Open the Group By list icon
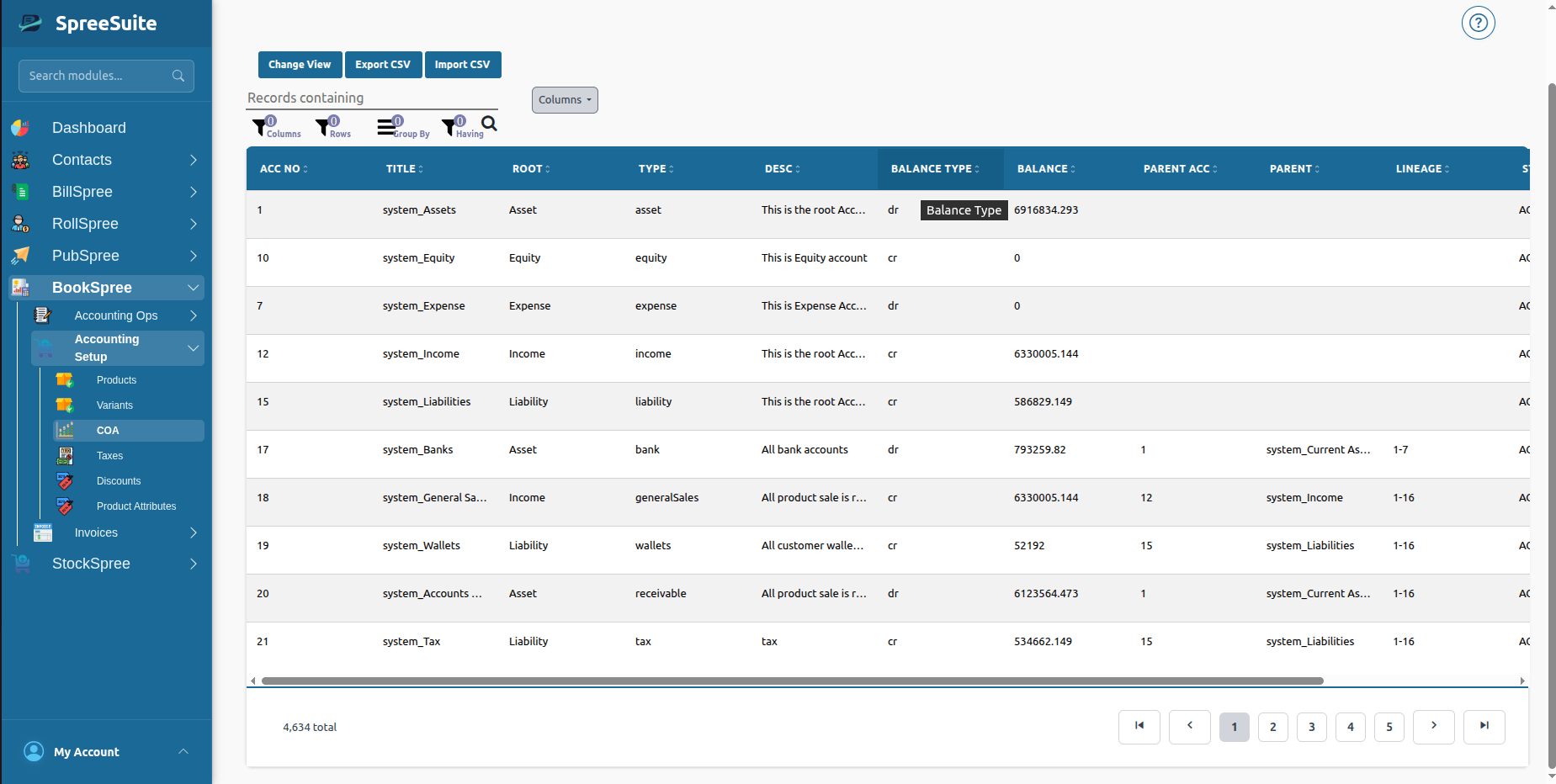 pos(385,127)
